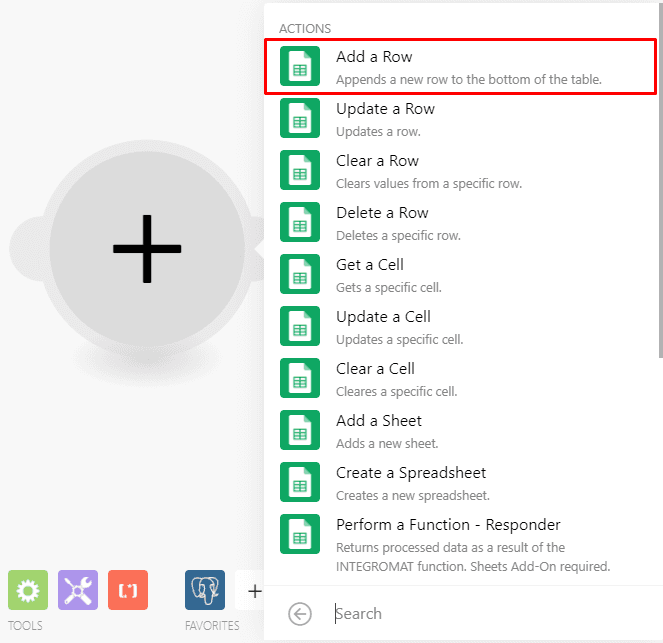Click the Delete a Row sheets icon
Screen dimensions: 663x643
point(300,223)
